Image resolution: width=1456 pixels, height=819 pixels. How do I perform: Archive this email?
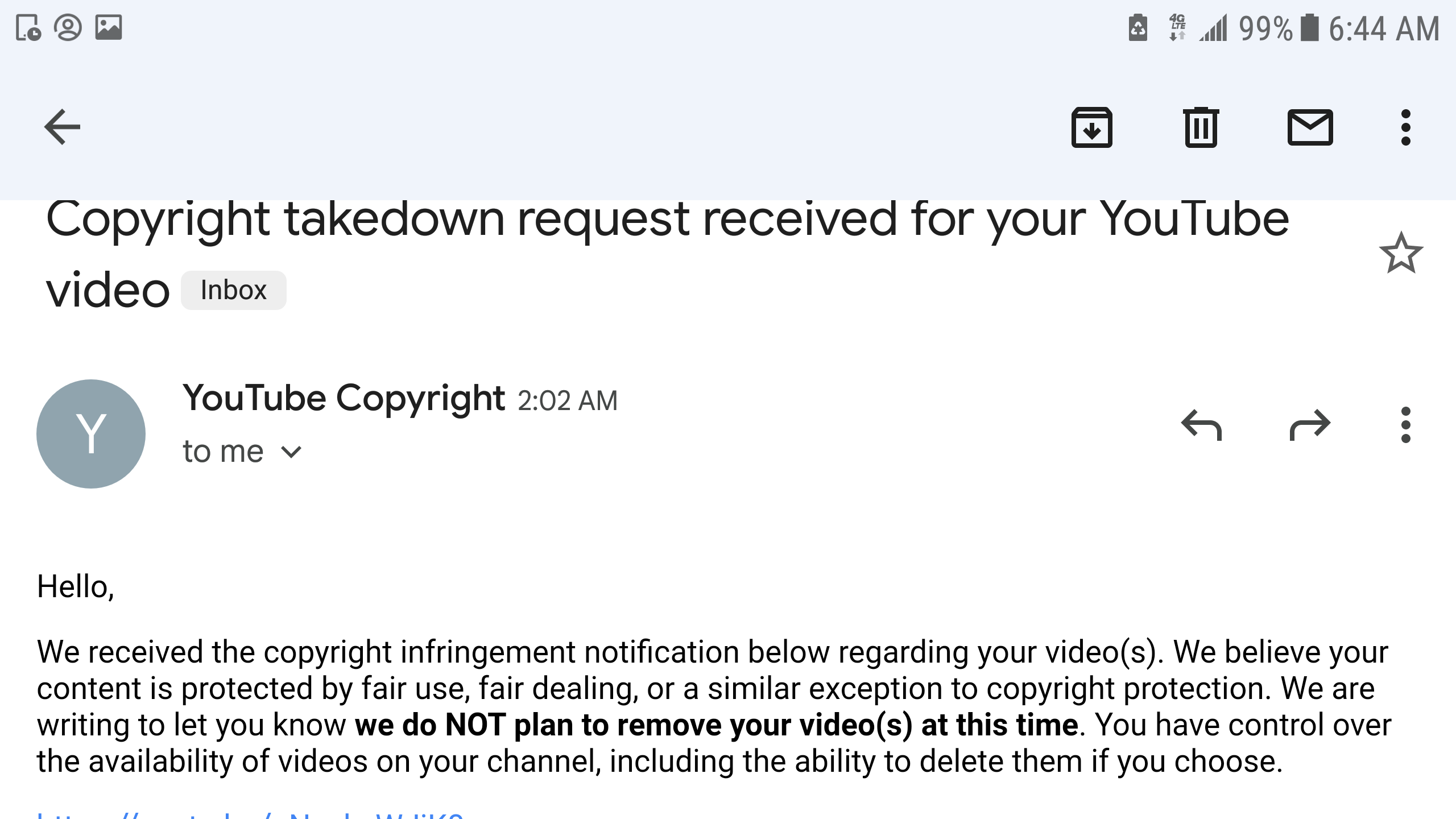coord(1091,127)
